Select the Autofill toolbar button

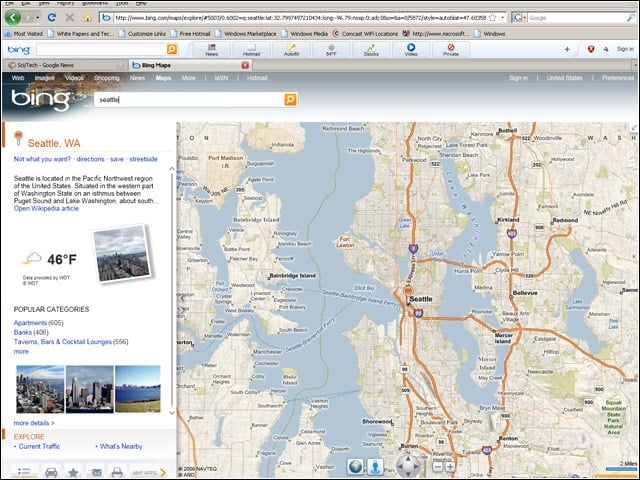click(x=291, y=50)
